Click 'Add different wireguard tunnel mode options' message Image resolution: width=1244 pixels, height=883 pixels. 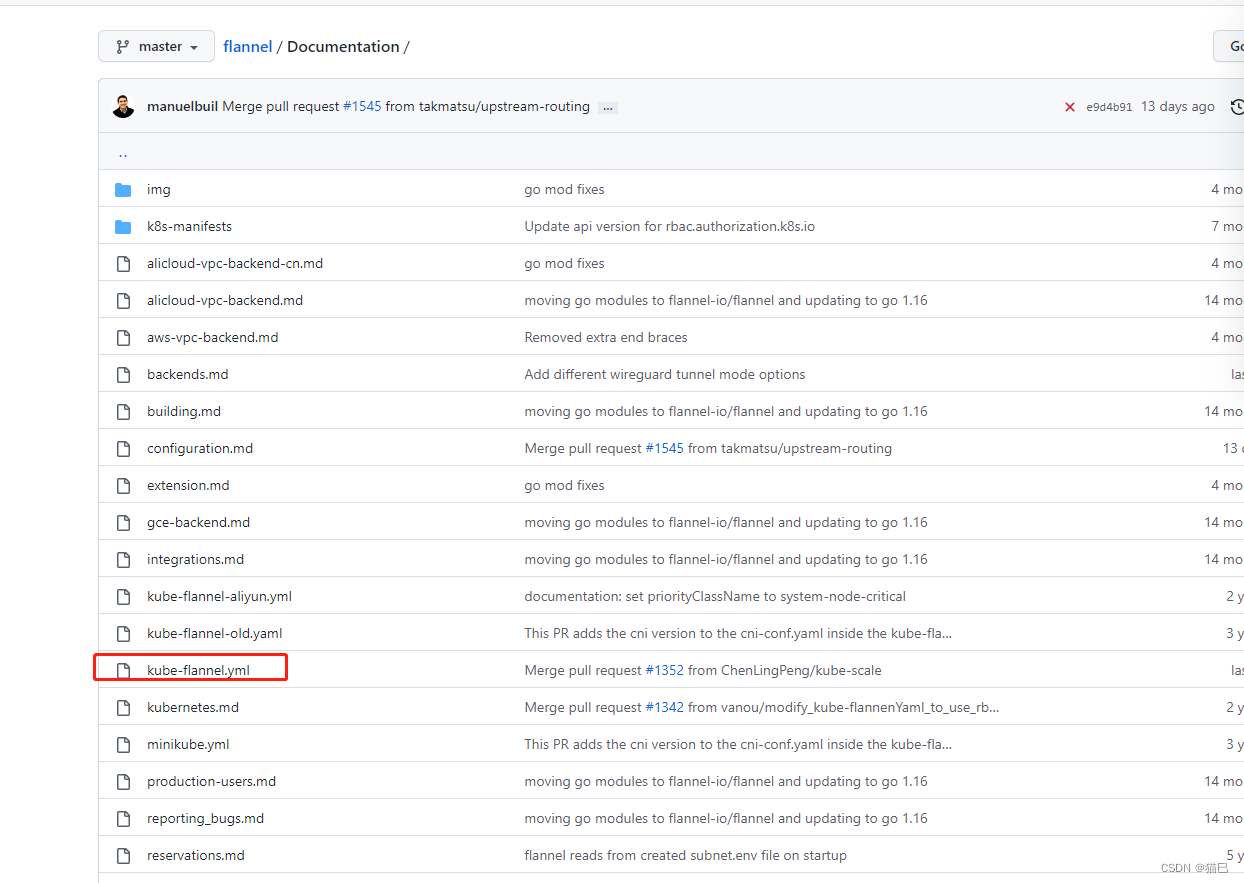coord(665,374)
